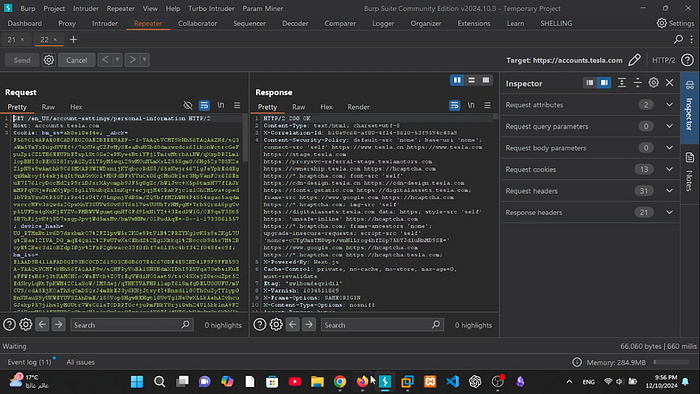Image resolution: width=700 pixels, height=394 pixels.
Task: Open VS Code from the taskbar
Action: point(452,382)
